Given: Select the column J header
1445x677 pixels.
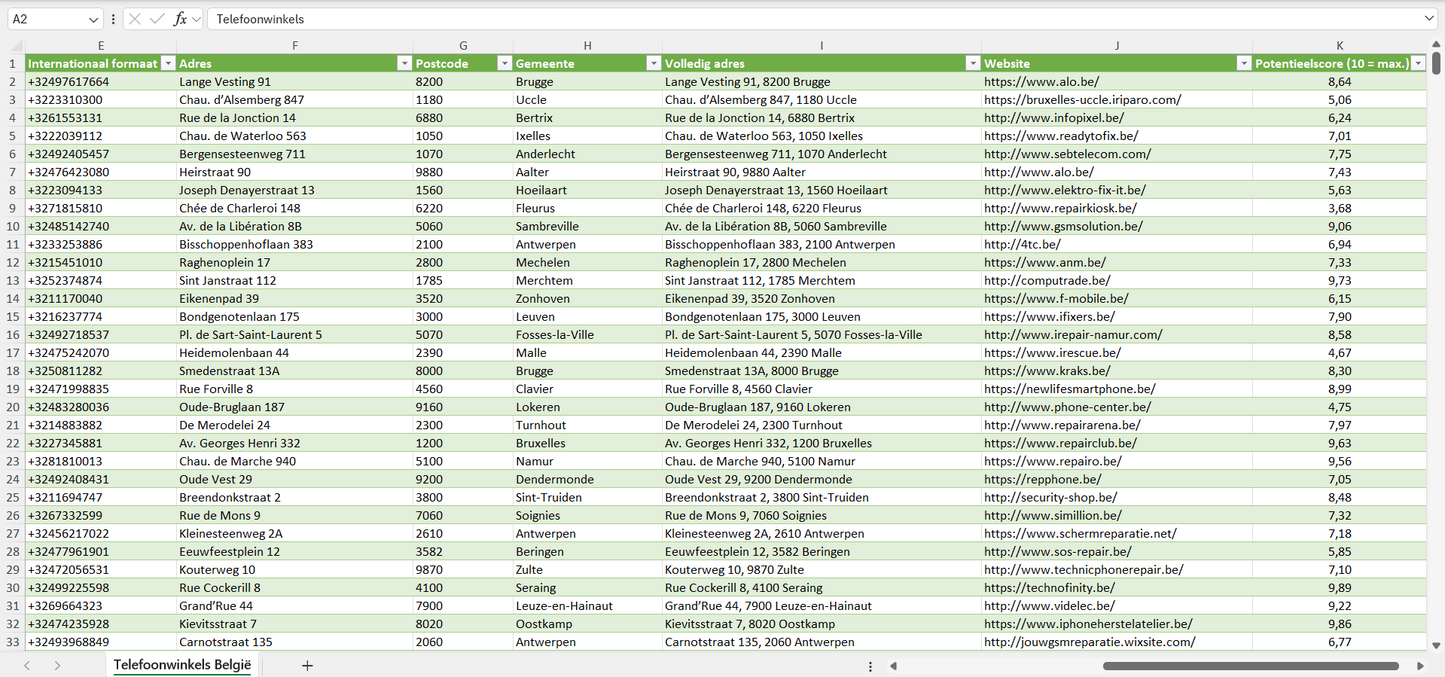Looking at the screenshot, I should point(1116,46).
